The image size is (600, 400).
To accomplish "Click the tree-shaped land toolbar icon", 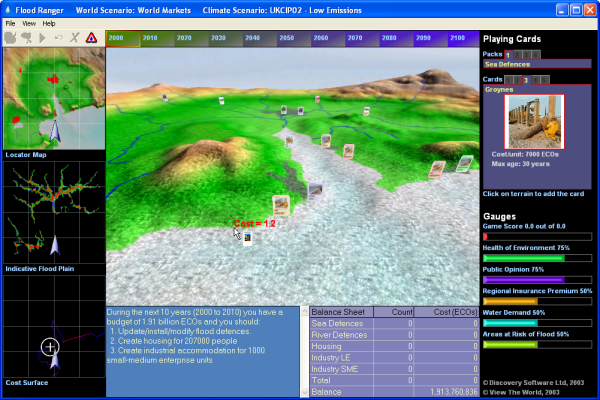I will [x=26, y=38].
